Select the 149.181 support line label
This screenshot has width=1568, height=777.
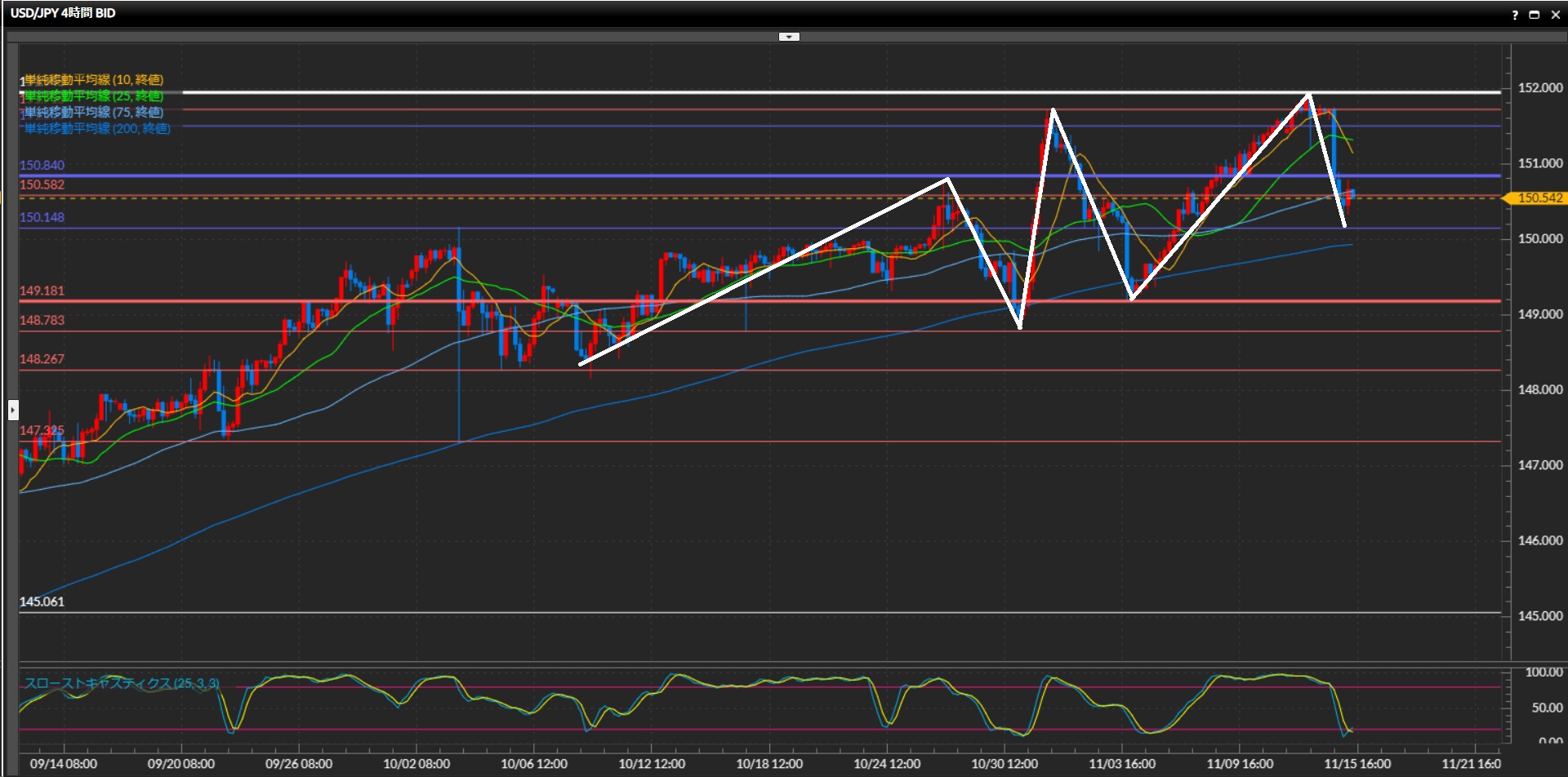[42, 291]
